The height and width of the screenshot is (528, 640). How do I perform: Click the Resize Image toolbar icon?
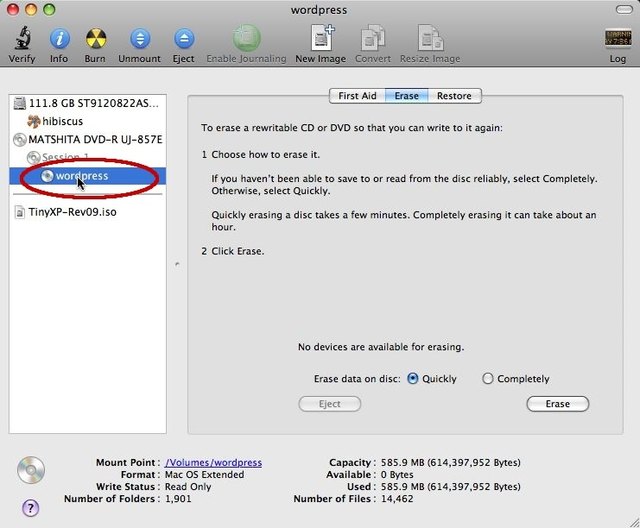430,38
